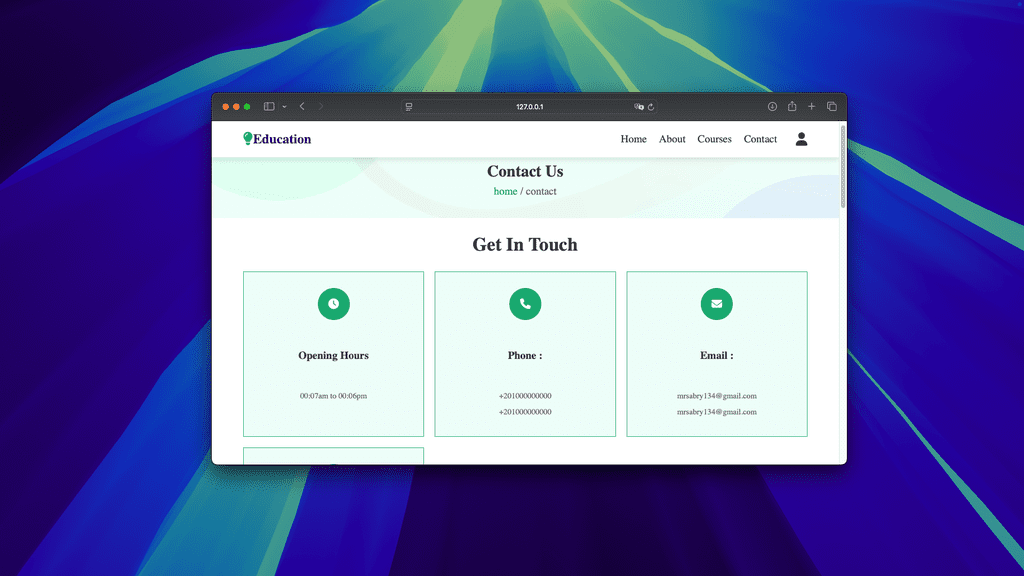The width and height of the screenshot is (1024, 576).
Task: Toggle the Safari sidebar icon
Action: coord(269,106)
